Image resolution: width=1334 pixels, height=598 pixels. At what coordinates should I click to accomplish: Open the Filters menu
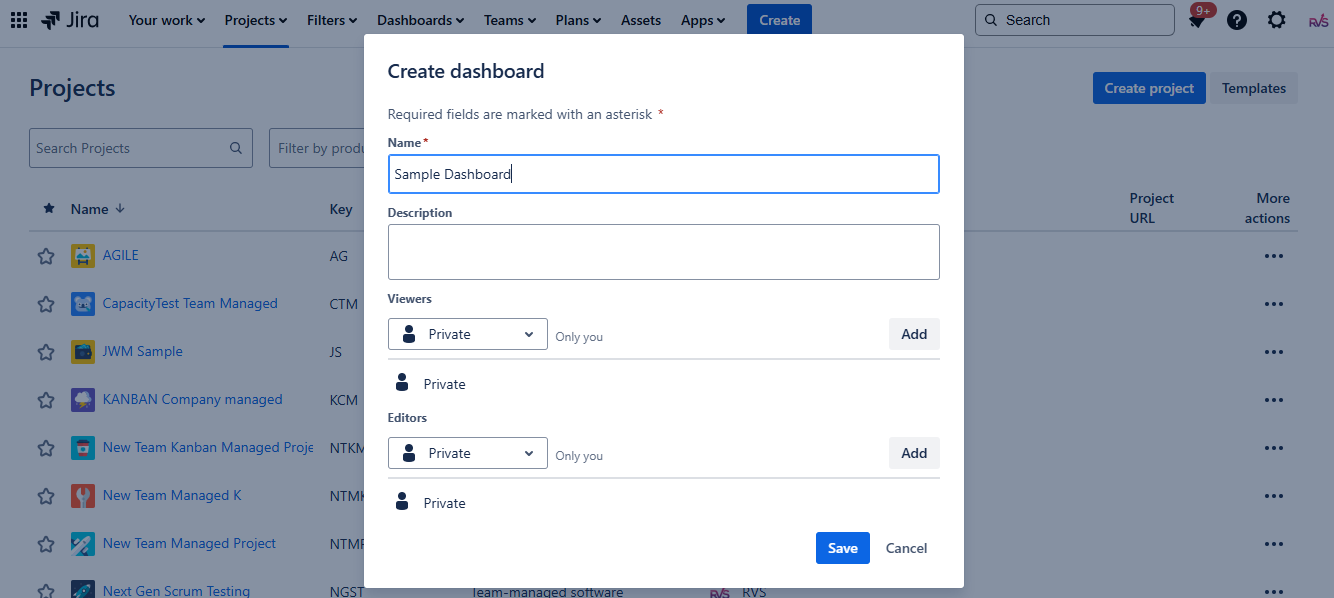333,20
